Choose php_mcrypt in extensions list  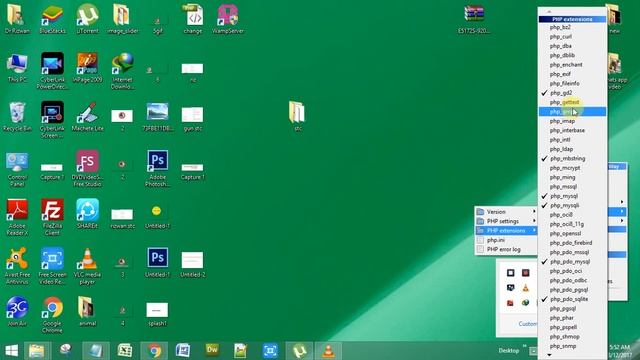click(572, 168)
